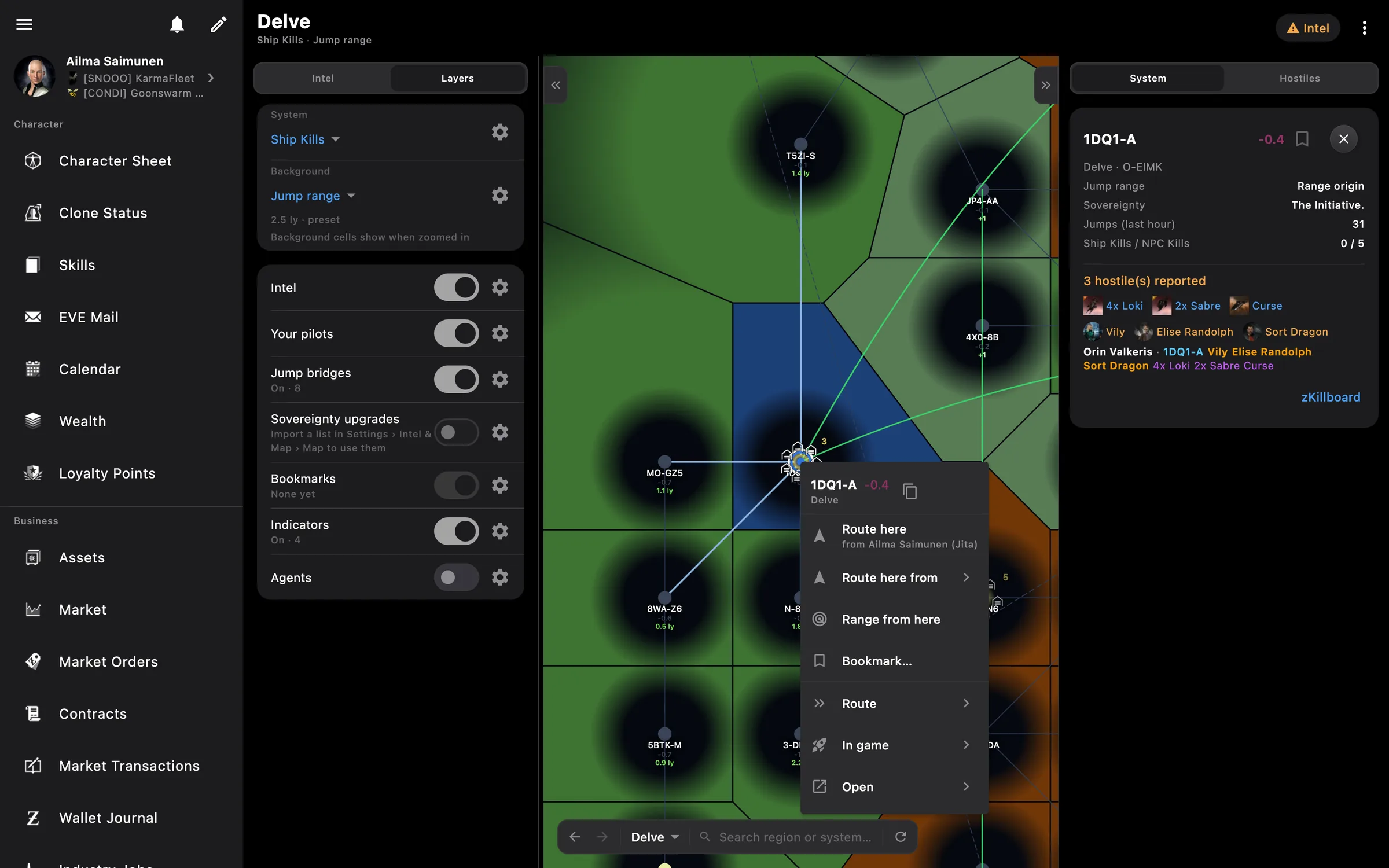Open Bookmarks layer settings gear

pos(500,485)
